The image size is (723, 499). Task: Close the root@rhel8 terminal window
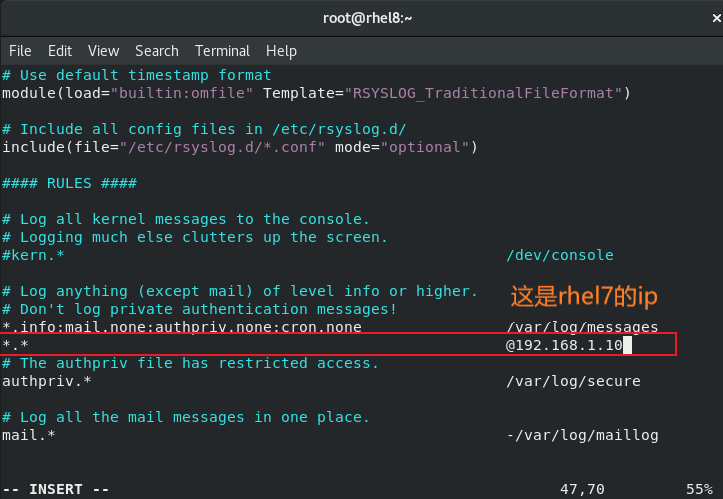click(717, 18)
